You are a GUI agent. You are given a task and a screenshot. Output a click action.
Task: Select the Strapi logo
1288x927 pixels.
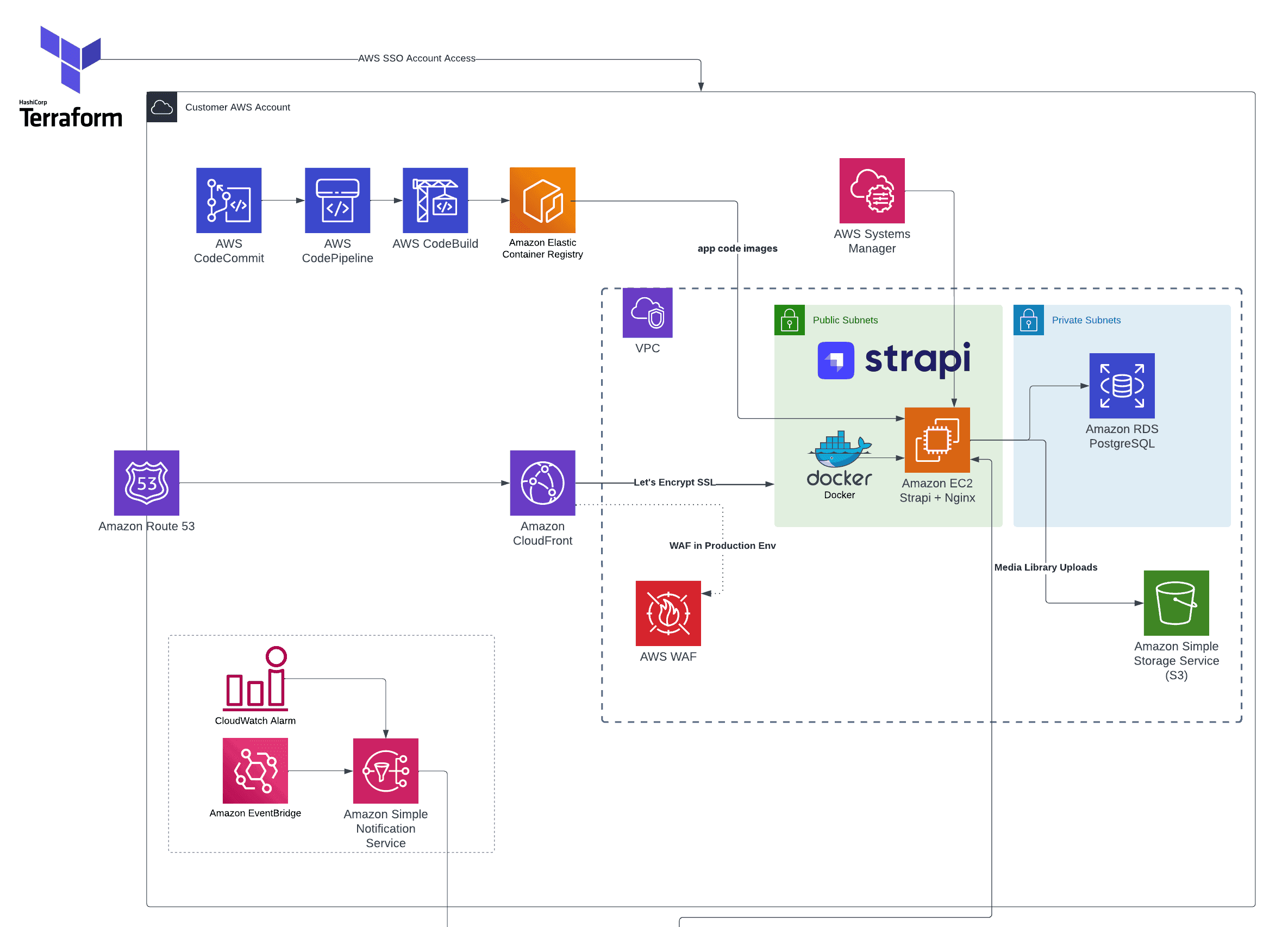[894, 359]
